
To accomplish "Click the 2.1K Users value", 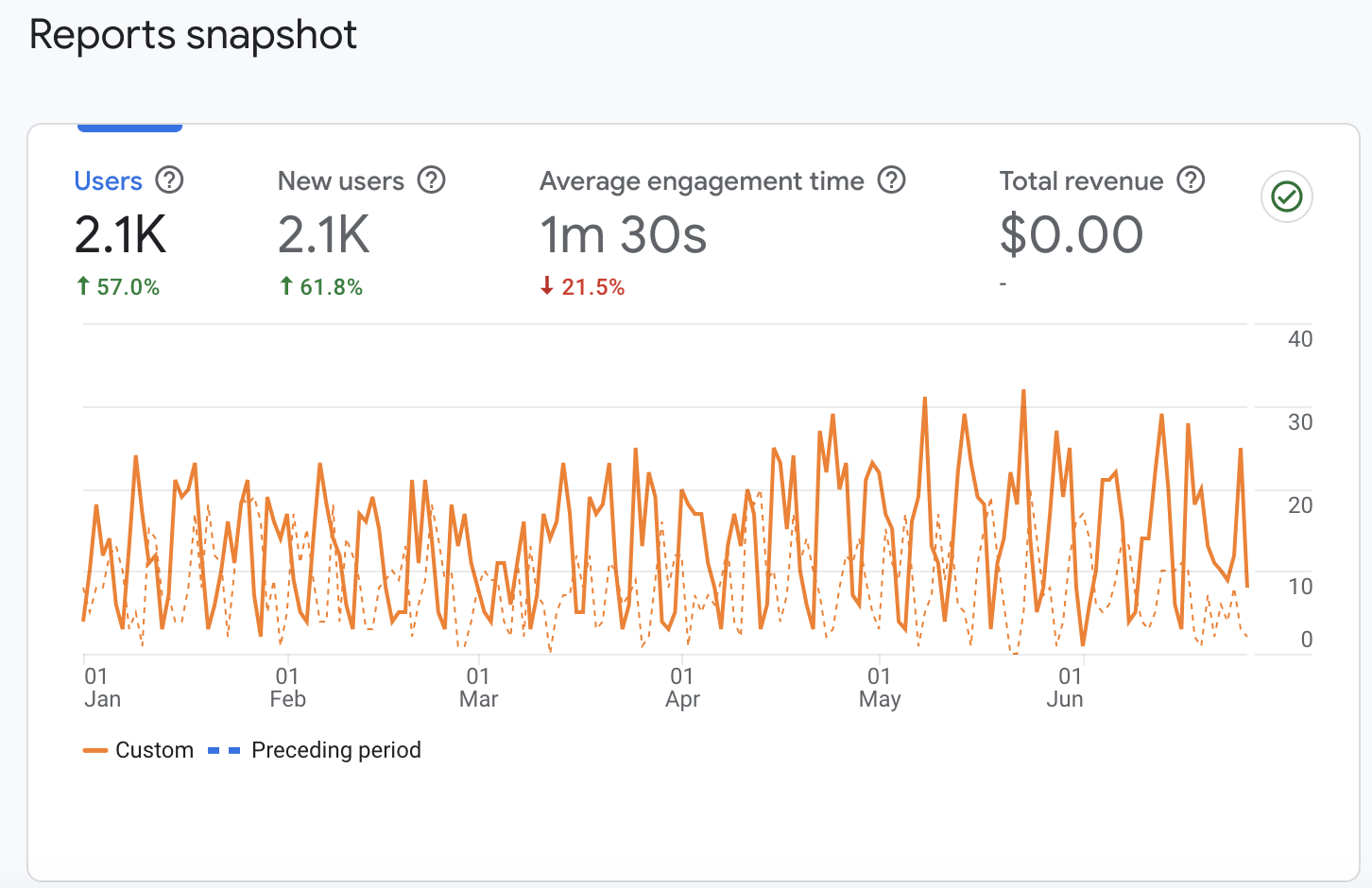I will 121,234.
